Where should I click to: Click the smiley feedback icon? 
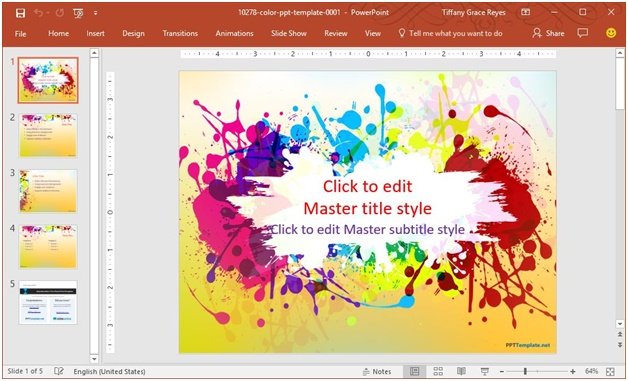click(611, 33)
